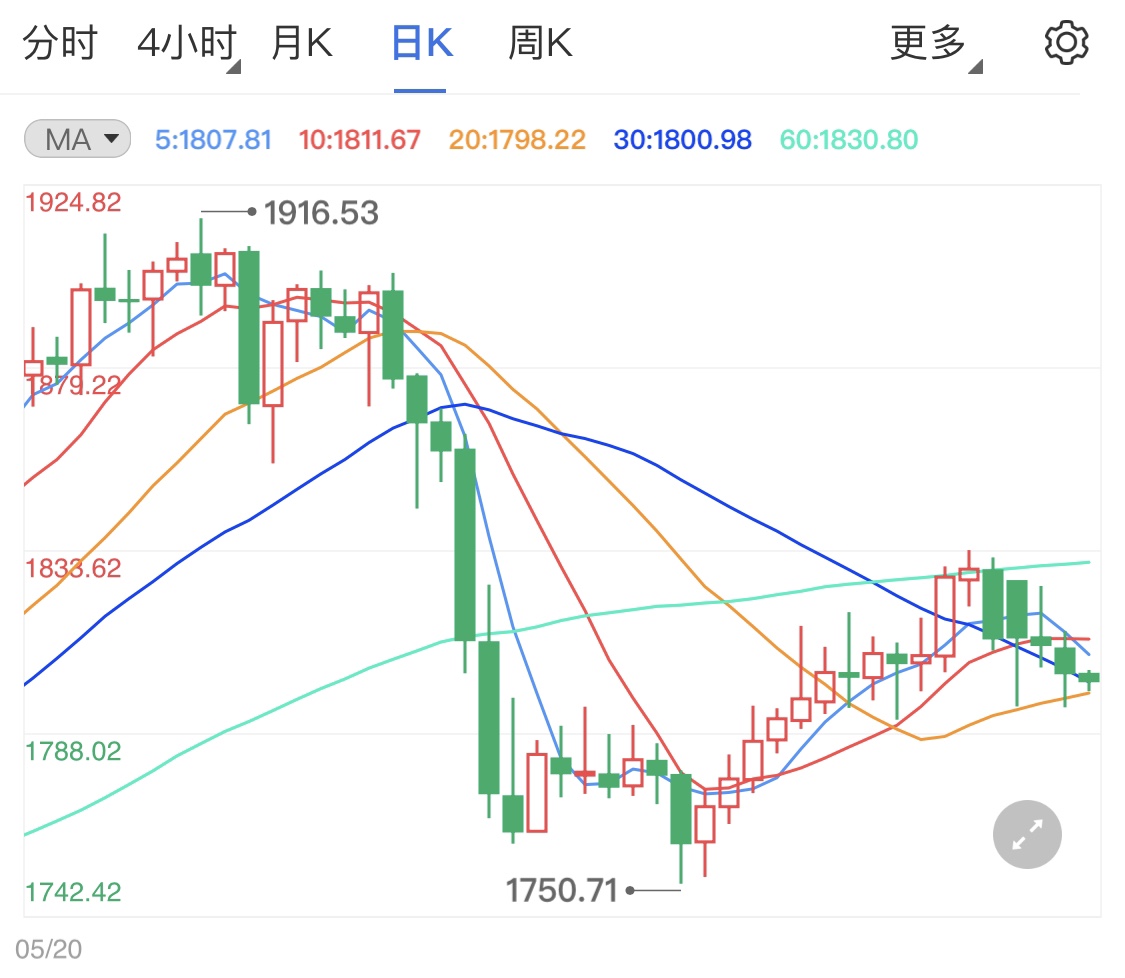The image size is (1125, 978).
Task: Click the 1916.53 high price marker
Action: [320, 212]
